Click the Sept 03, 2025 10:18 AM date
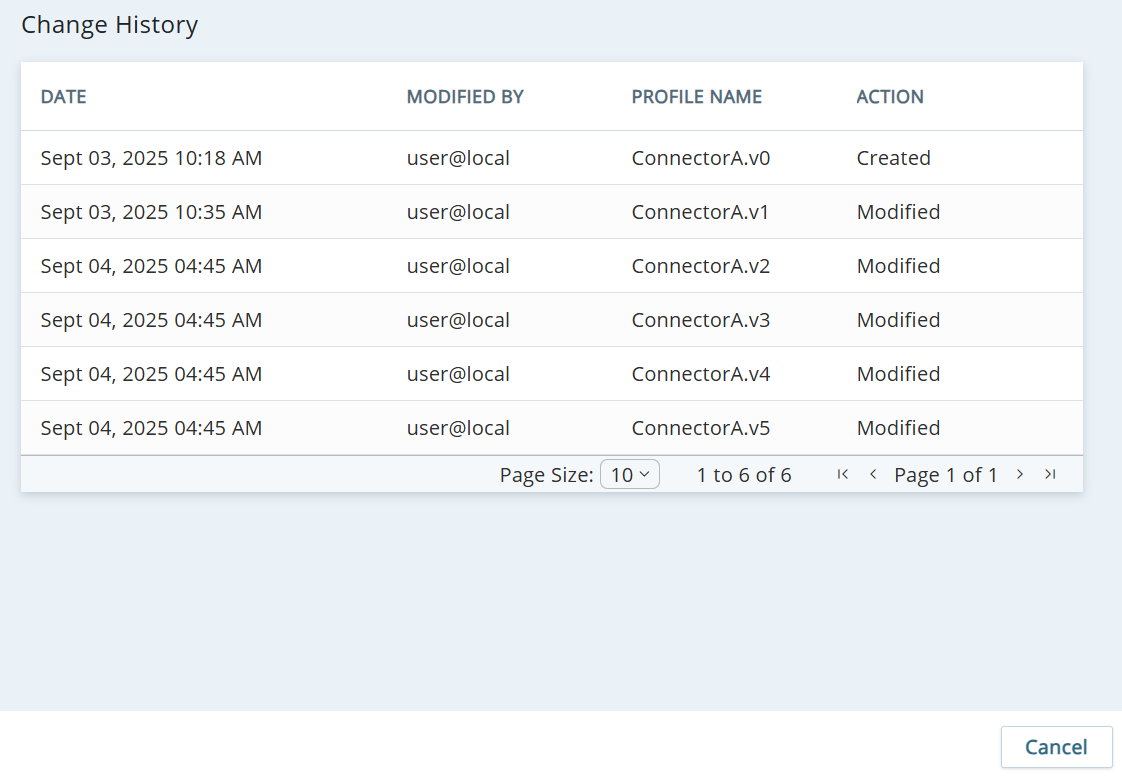The height and width of the screenshot is (779, 1122). point(151,158)
